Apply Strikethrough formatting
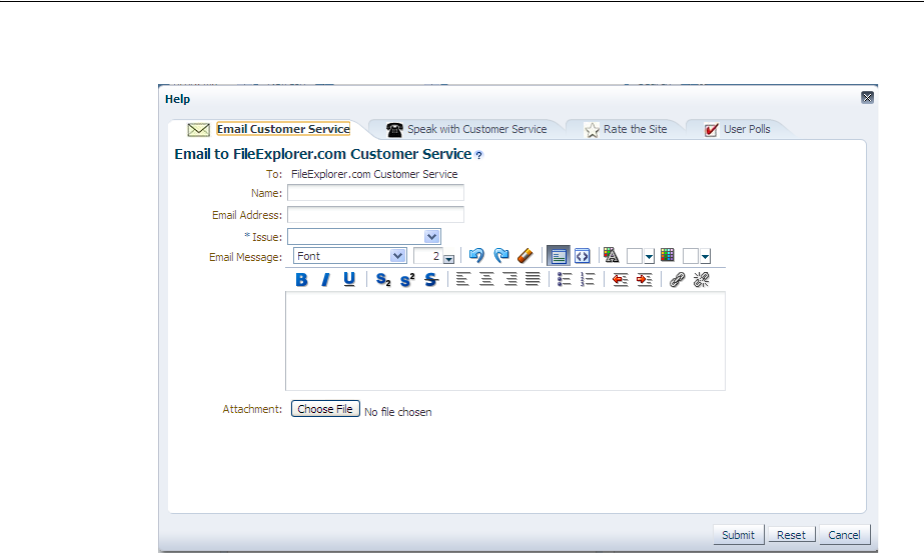924x553 pixels. 431,279
